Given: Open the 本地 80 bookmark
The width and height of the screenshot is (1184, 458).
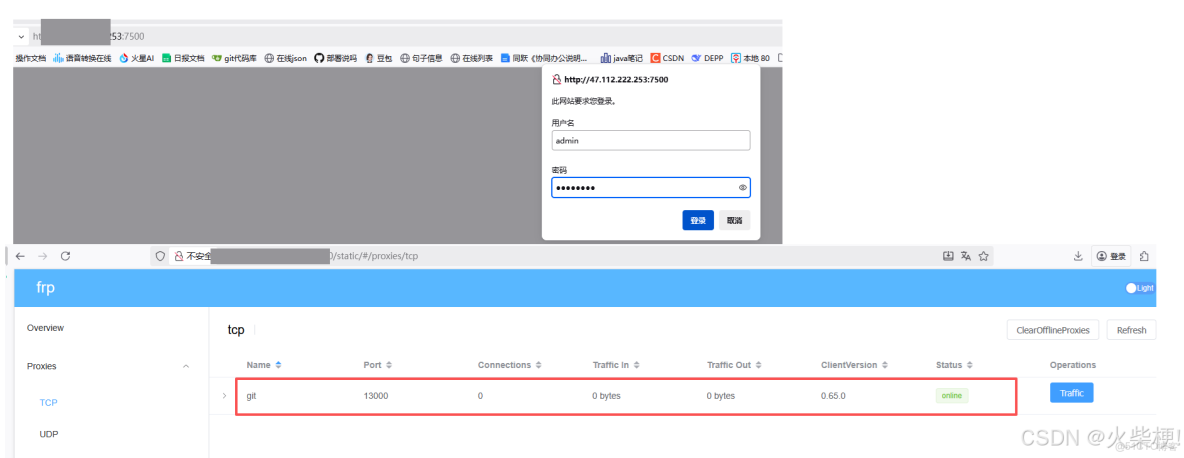Looking at the screenshot, I should 751,57.
